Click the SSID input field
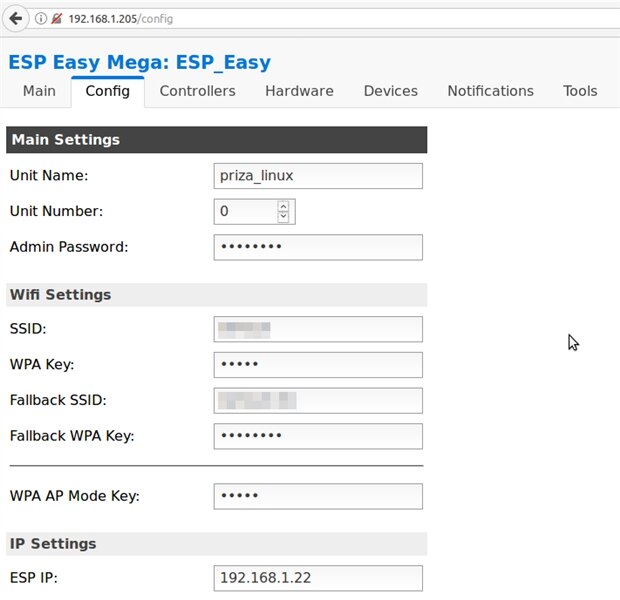Viewport: 620px width, 600px height. [x=318, y=329]
